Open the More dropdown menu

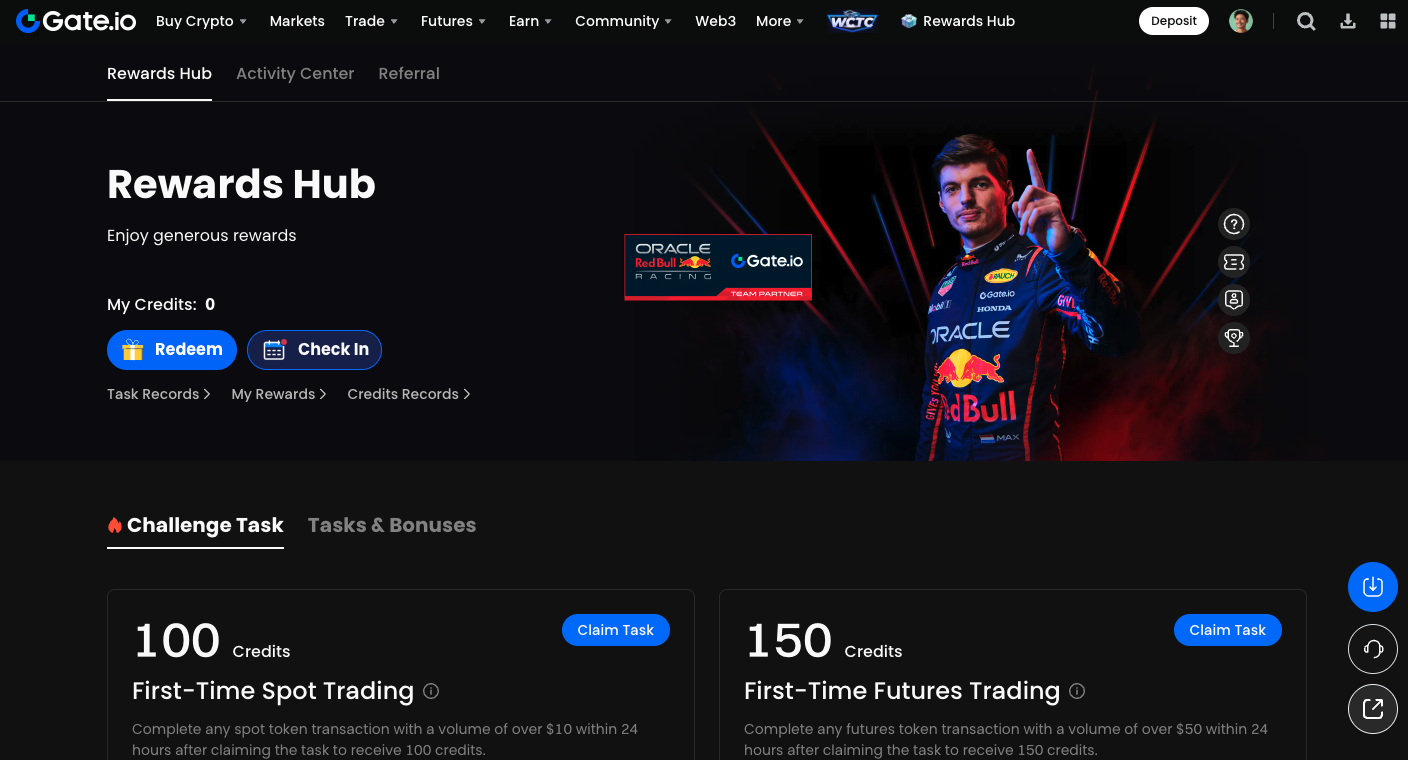pos(780,21)
